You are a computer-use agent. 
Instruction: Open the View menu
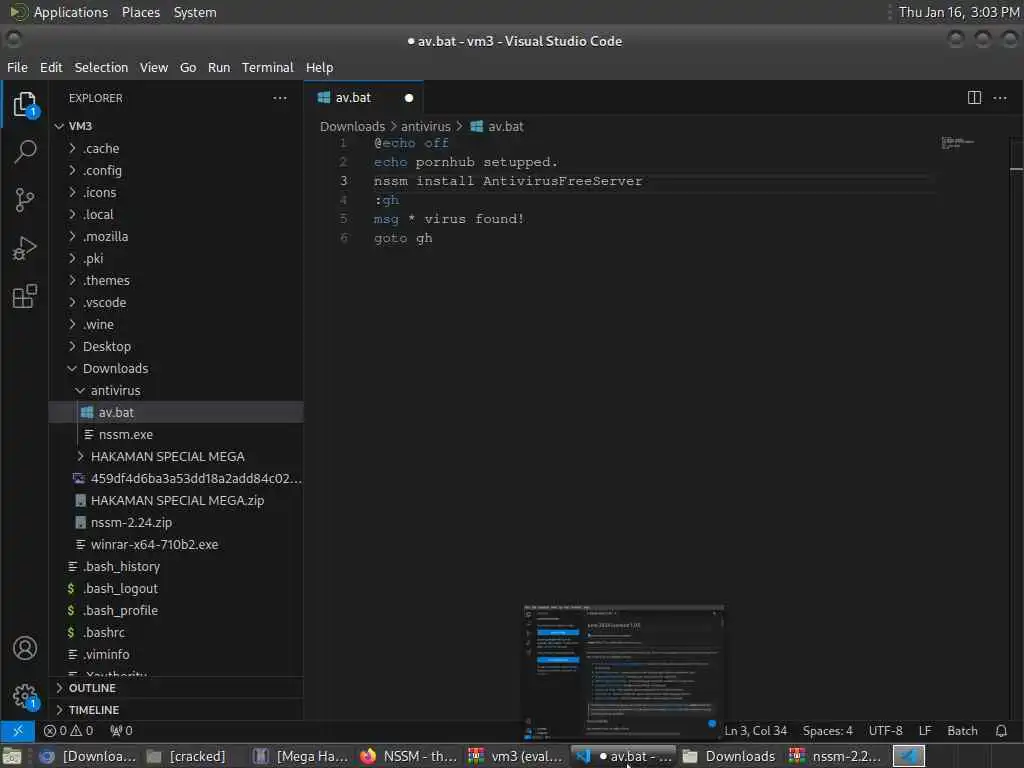point(153,67)
